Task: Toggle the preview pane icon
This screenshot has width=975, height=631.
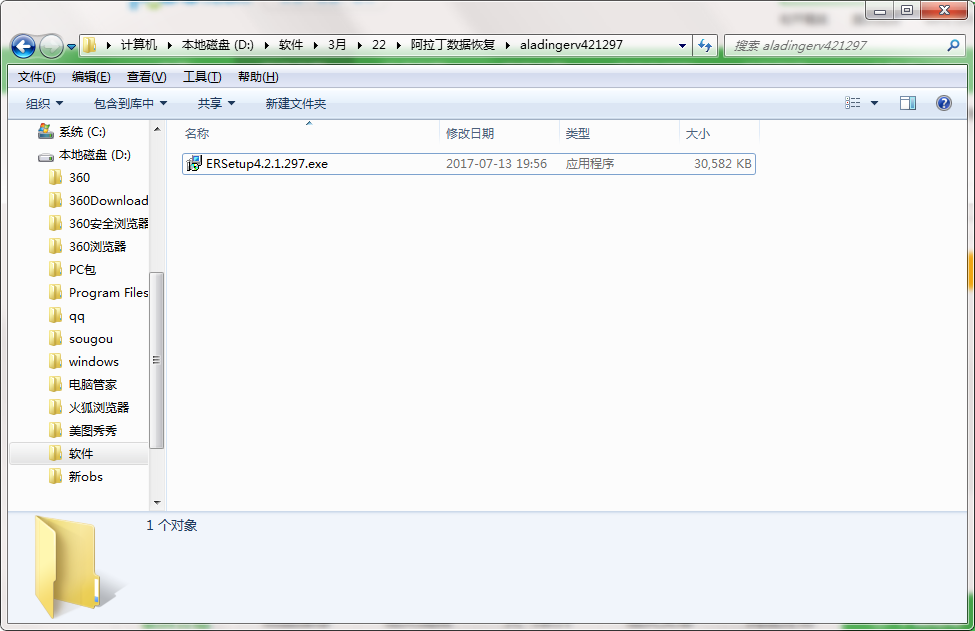Action: click(x=908, y=103)
